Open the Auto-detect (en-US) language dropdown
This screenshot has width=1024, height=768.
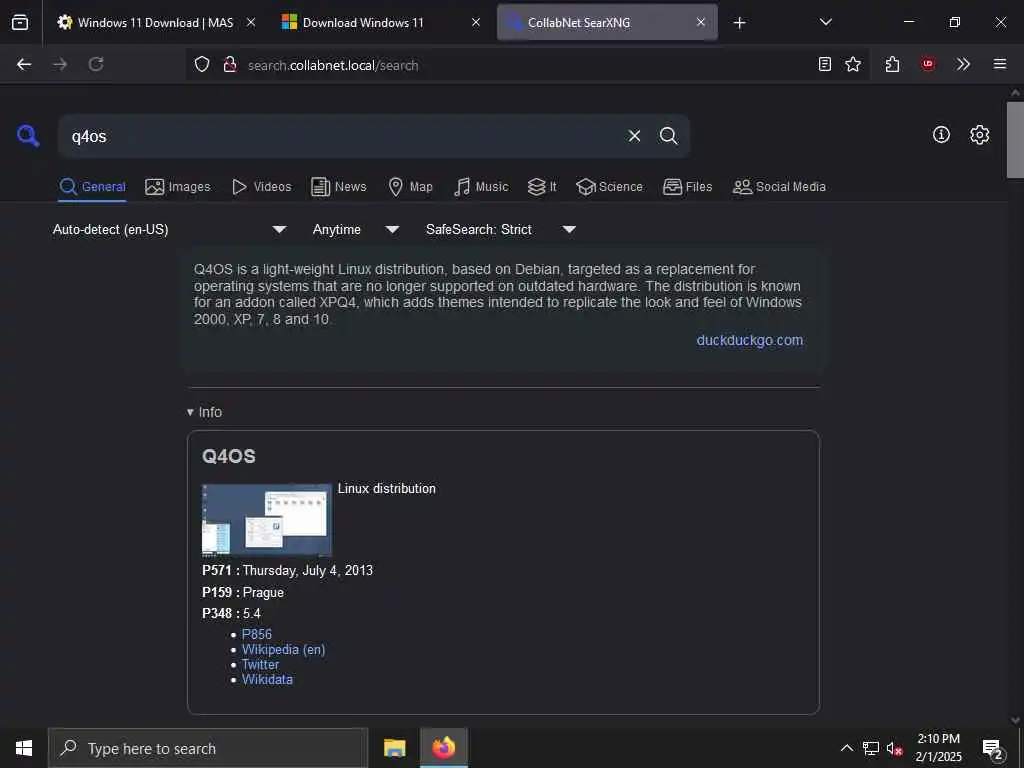tap(169, 229)
